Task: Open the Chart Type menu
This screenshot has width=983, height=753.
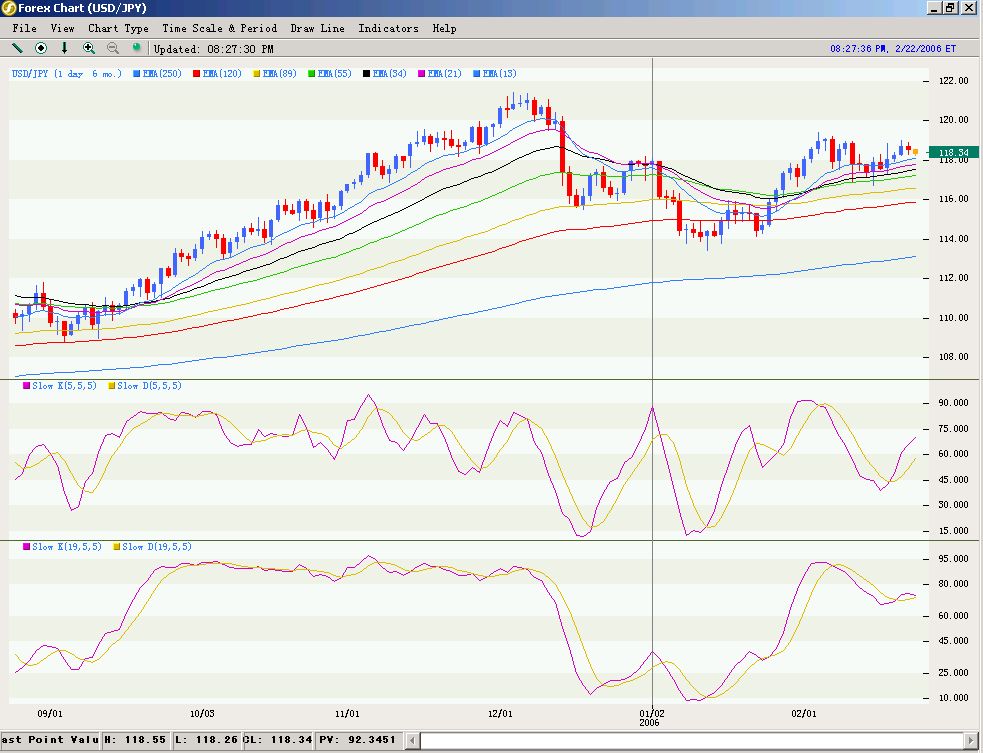Action: 118,28
